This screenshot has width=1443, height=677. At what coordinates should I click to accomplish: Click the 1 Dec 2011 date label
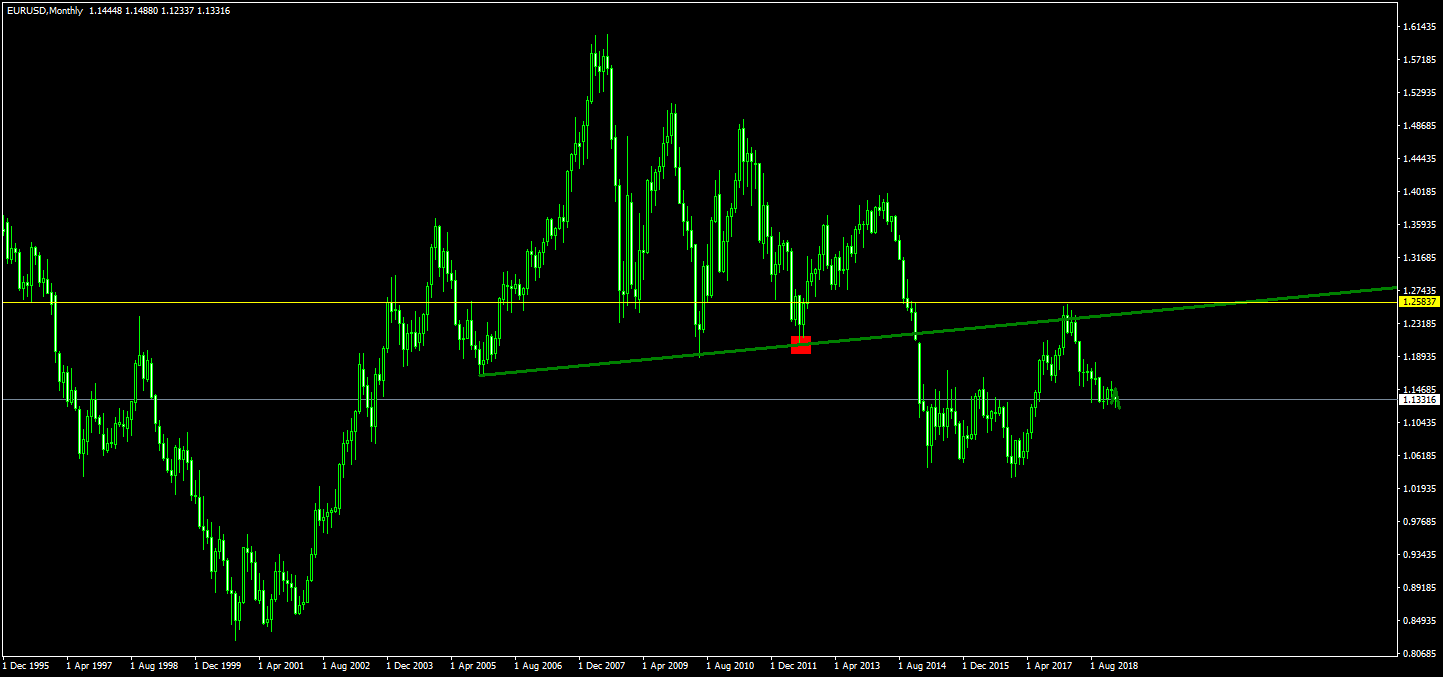794,665
